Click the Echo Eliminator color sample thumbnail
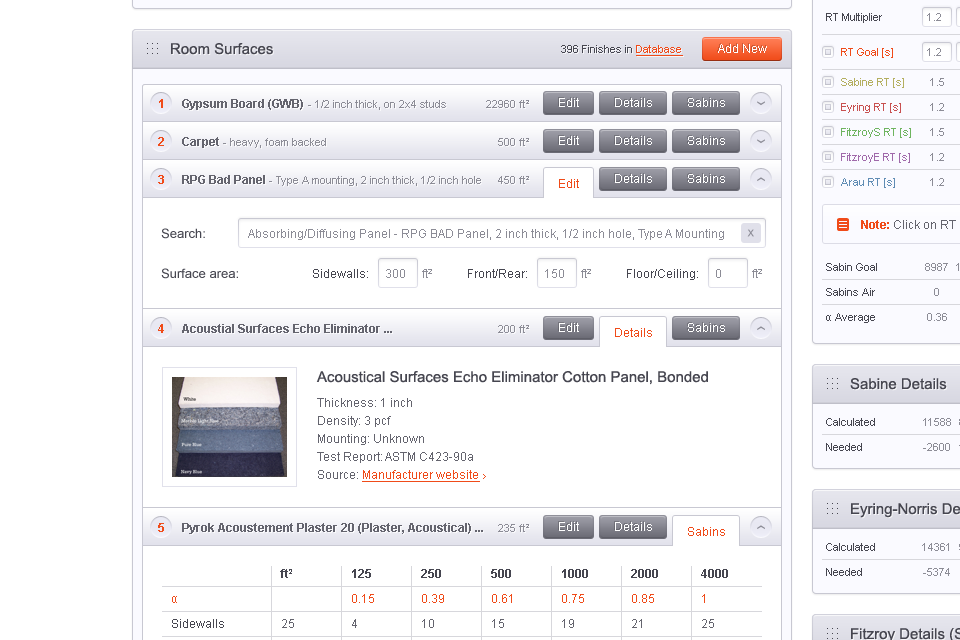This screenshot has width=960, height=640. point(229,426)
